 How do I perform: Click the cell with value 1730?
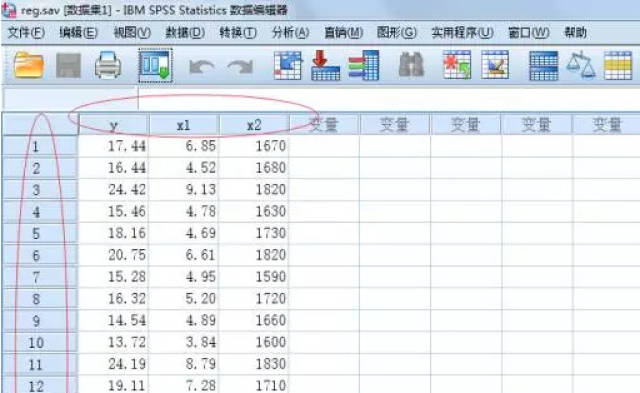coord(254,233)
